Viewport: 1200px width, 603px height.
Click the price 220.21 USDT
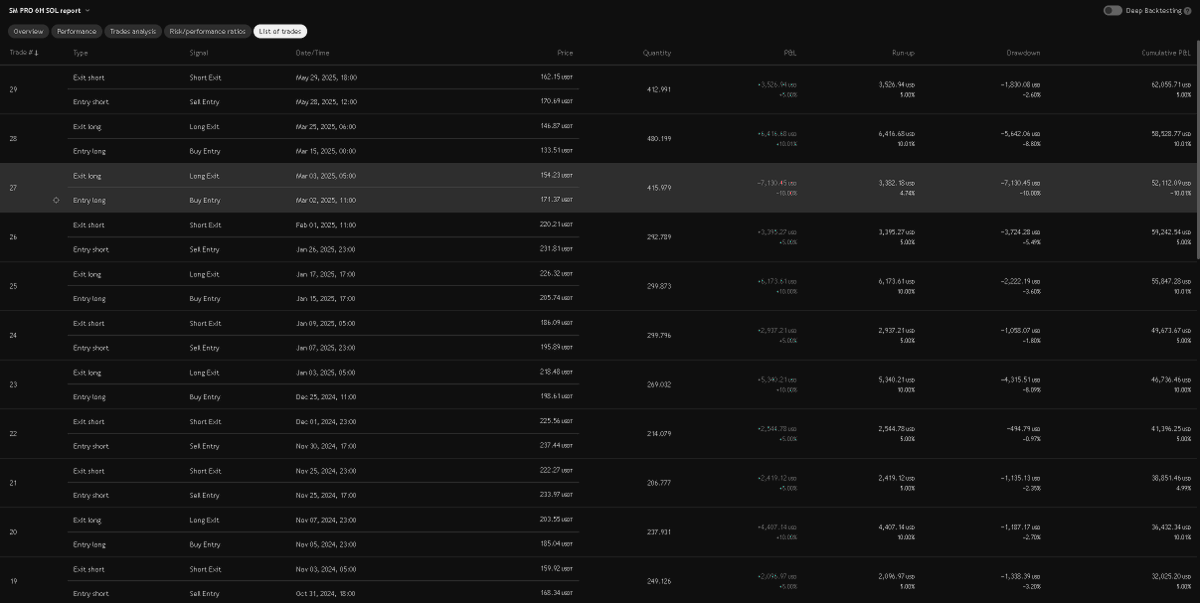click(556, 224)
